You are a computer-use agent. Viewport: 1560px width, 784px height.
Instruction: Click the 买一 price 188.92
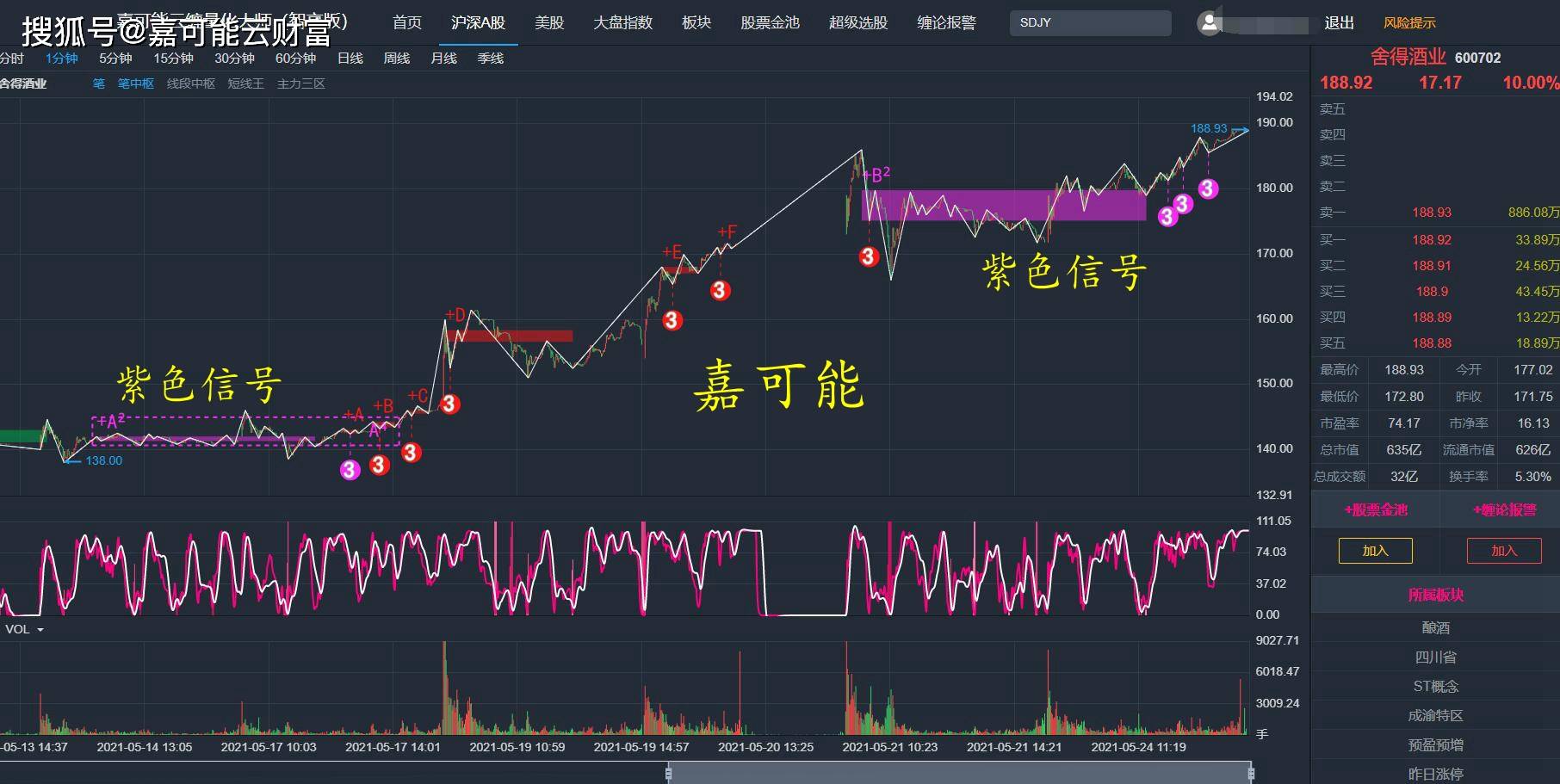tap(1432, 240)
